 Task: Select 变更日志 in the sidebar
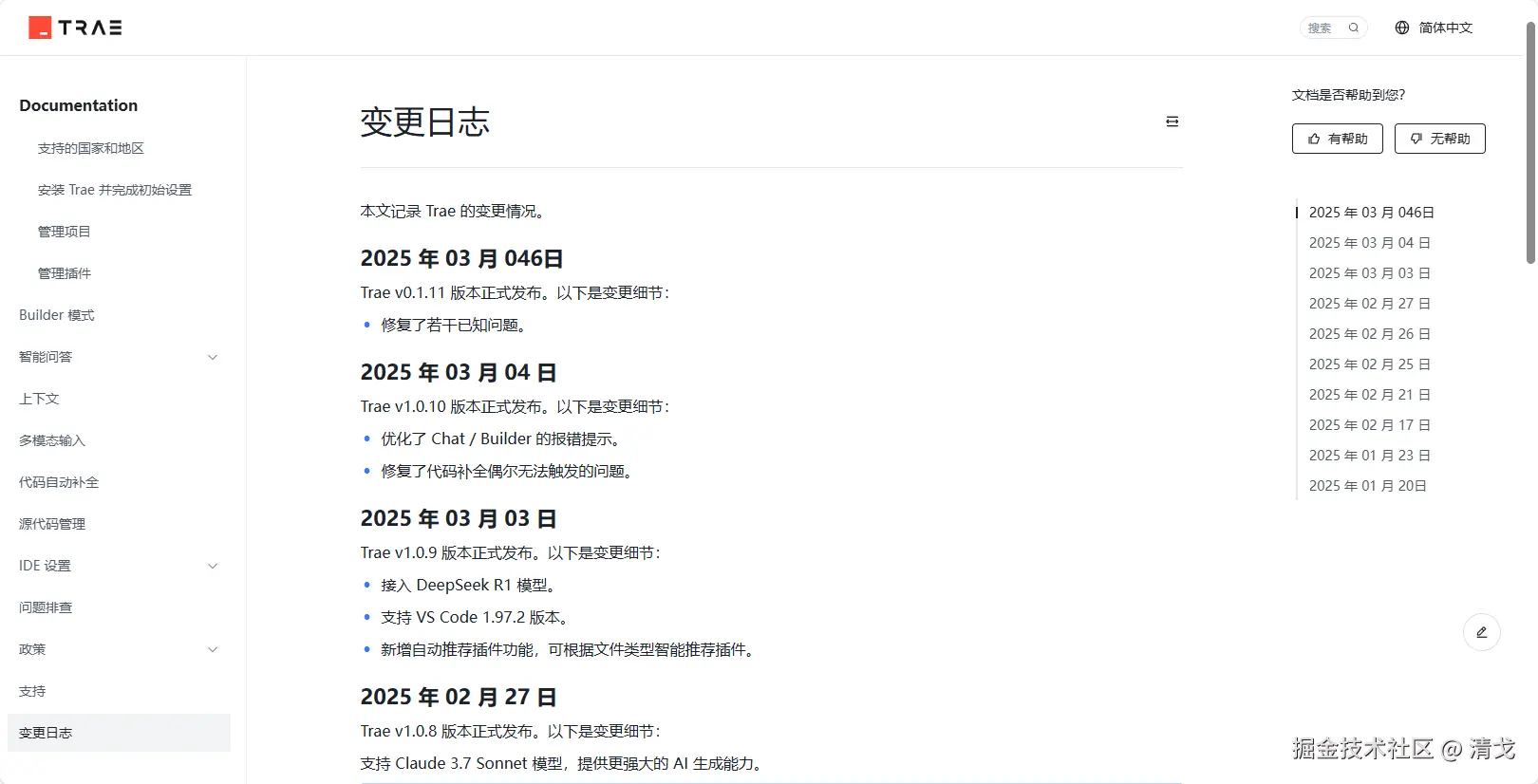pyautogui.click(x=46, y=733)
